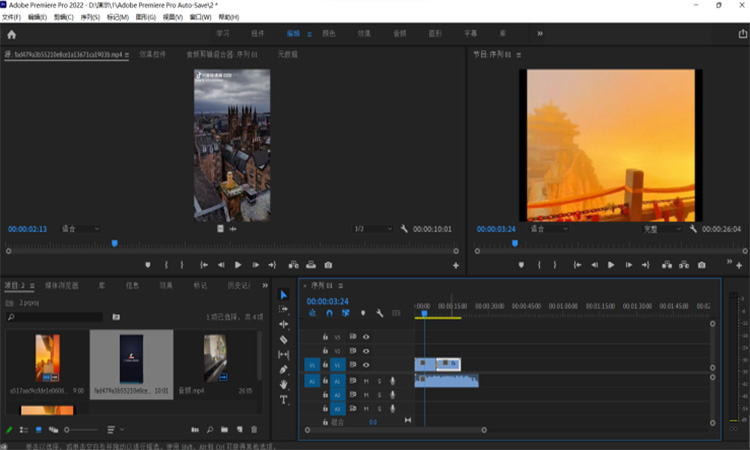The image size is (750, 450).
Task: Select the Type tool (T)
Action: [284, 399]
